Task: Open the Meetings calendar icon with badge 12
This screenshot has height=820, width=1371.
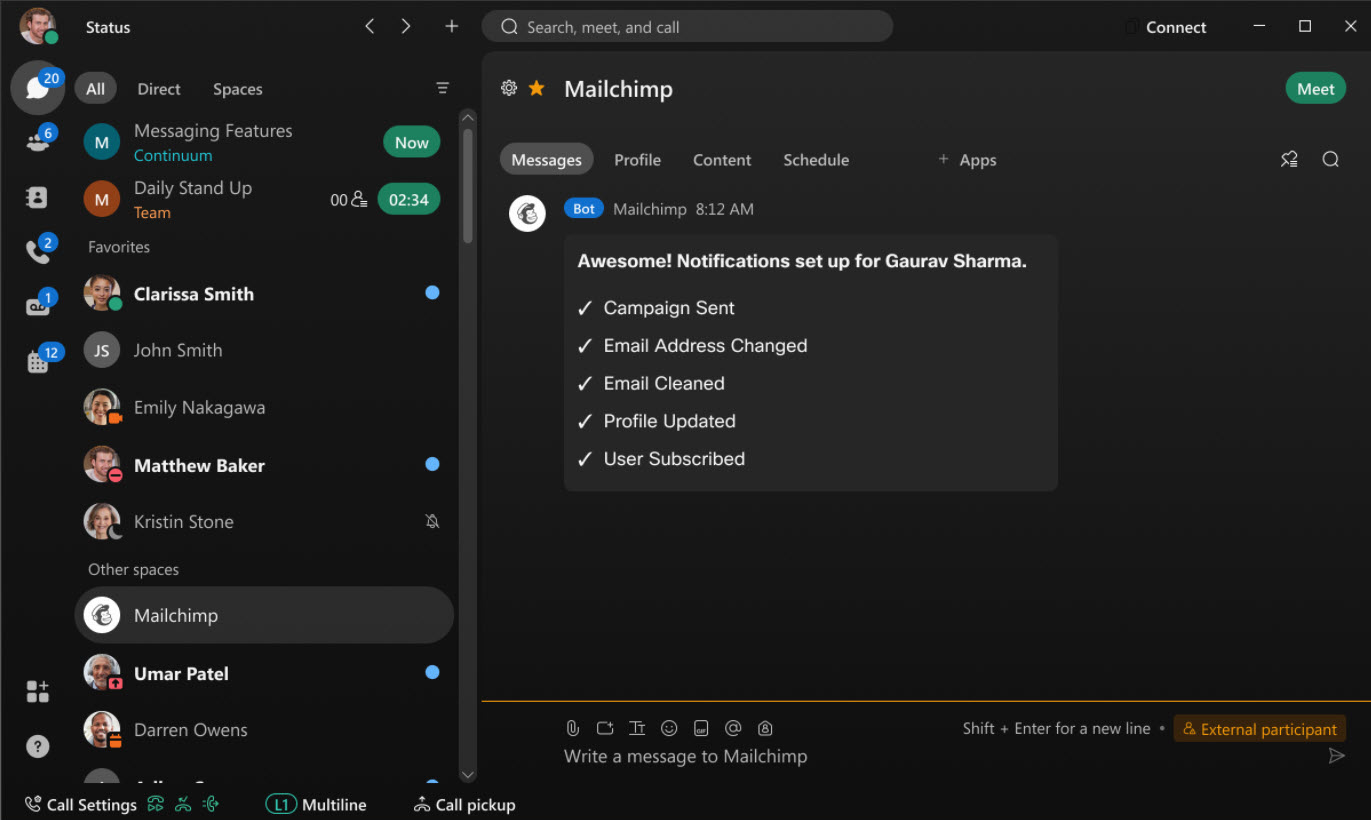Action: point(38,361)
